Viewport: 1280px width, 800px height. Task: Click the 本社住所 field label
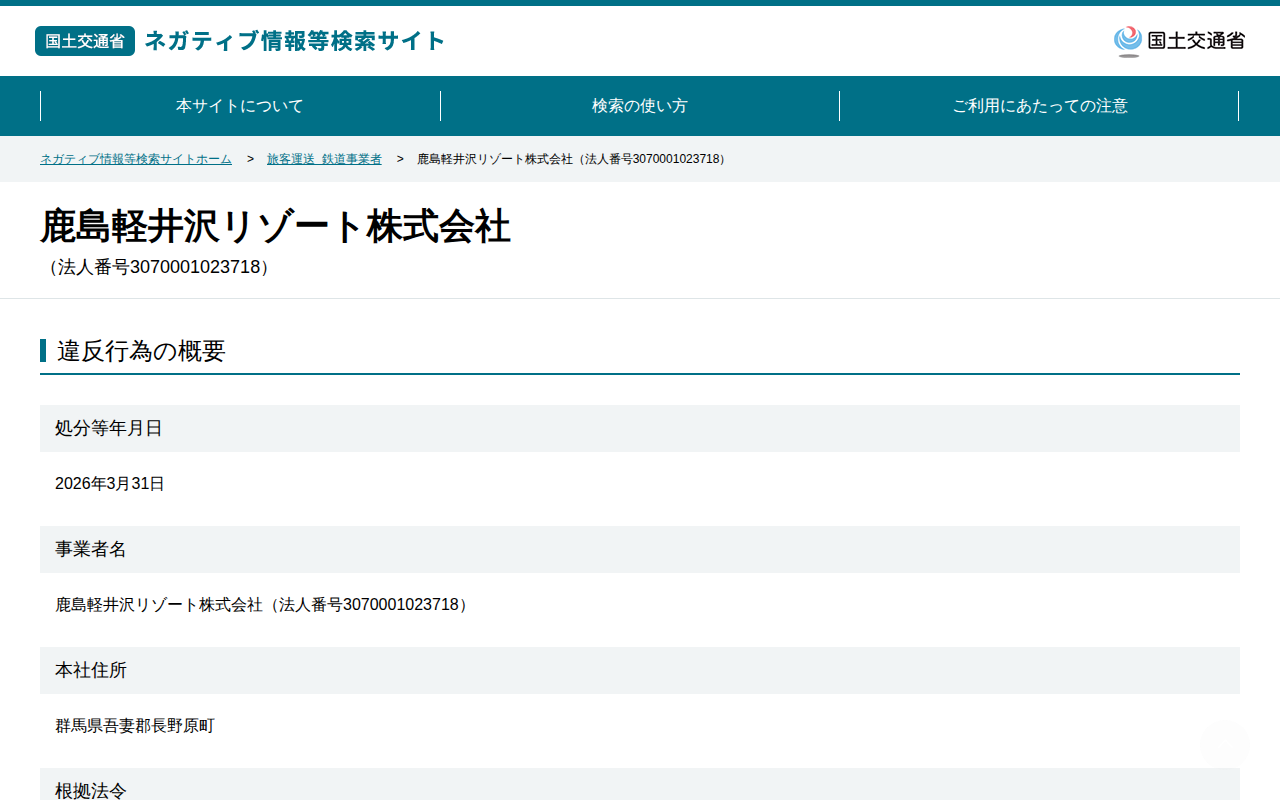coord(91,670)
